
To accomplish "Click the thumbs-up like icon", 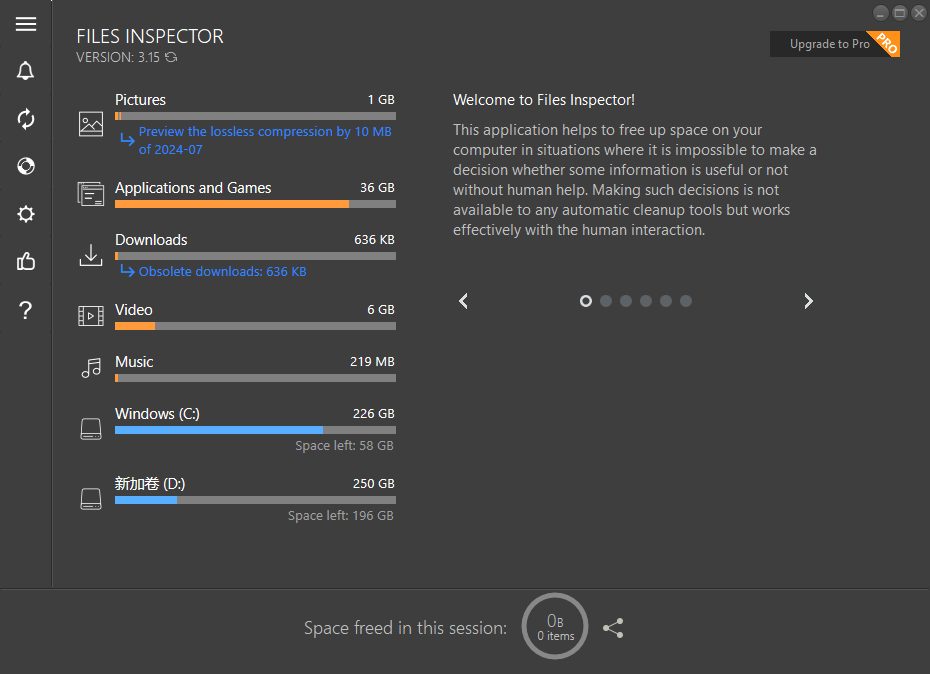I will pos(26,261).
